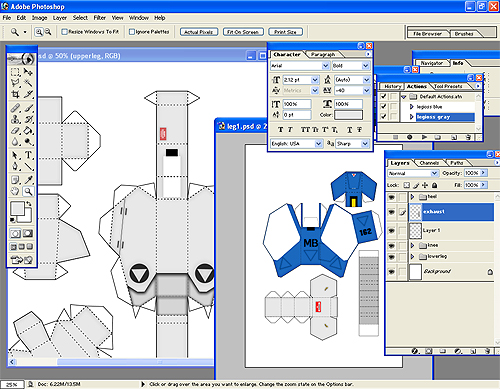Select the Path Selection arrow tool
The width and height of the screenshot is (500, 389).
coord(15,155)
